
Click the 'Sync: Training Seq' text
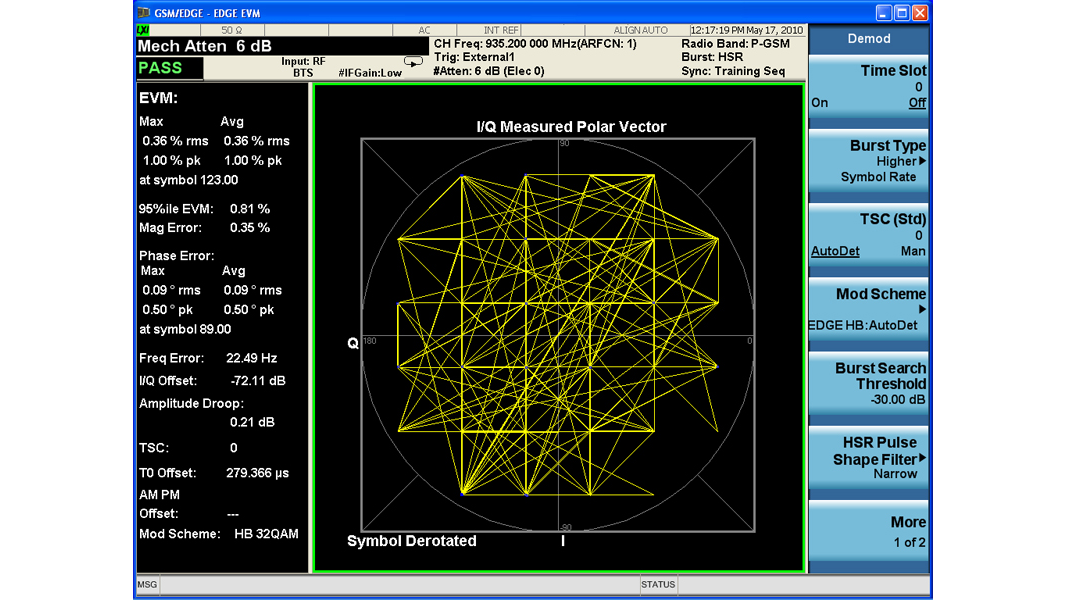pos(733,71)
